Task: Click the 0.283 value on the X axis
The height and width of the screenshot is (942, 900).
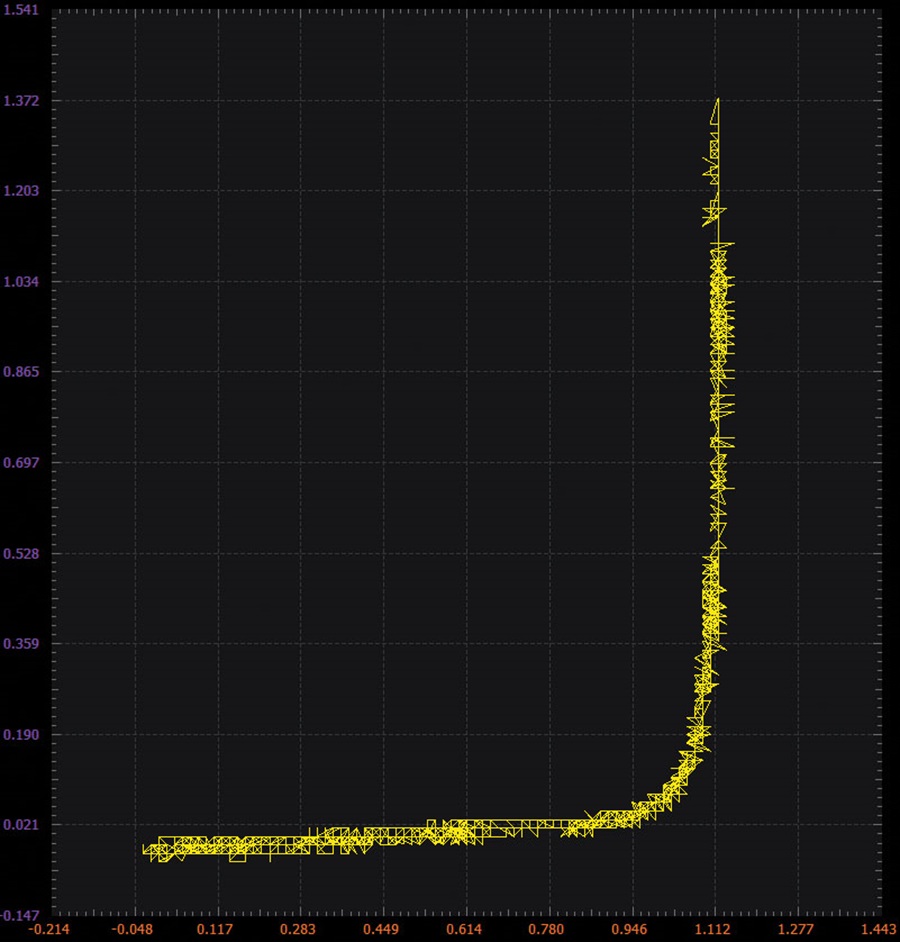Action: 297,930
